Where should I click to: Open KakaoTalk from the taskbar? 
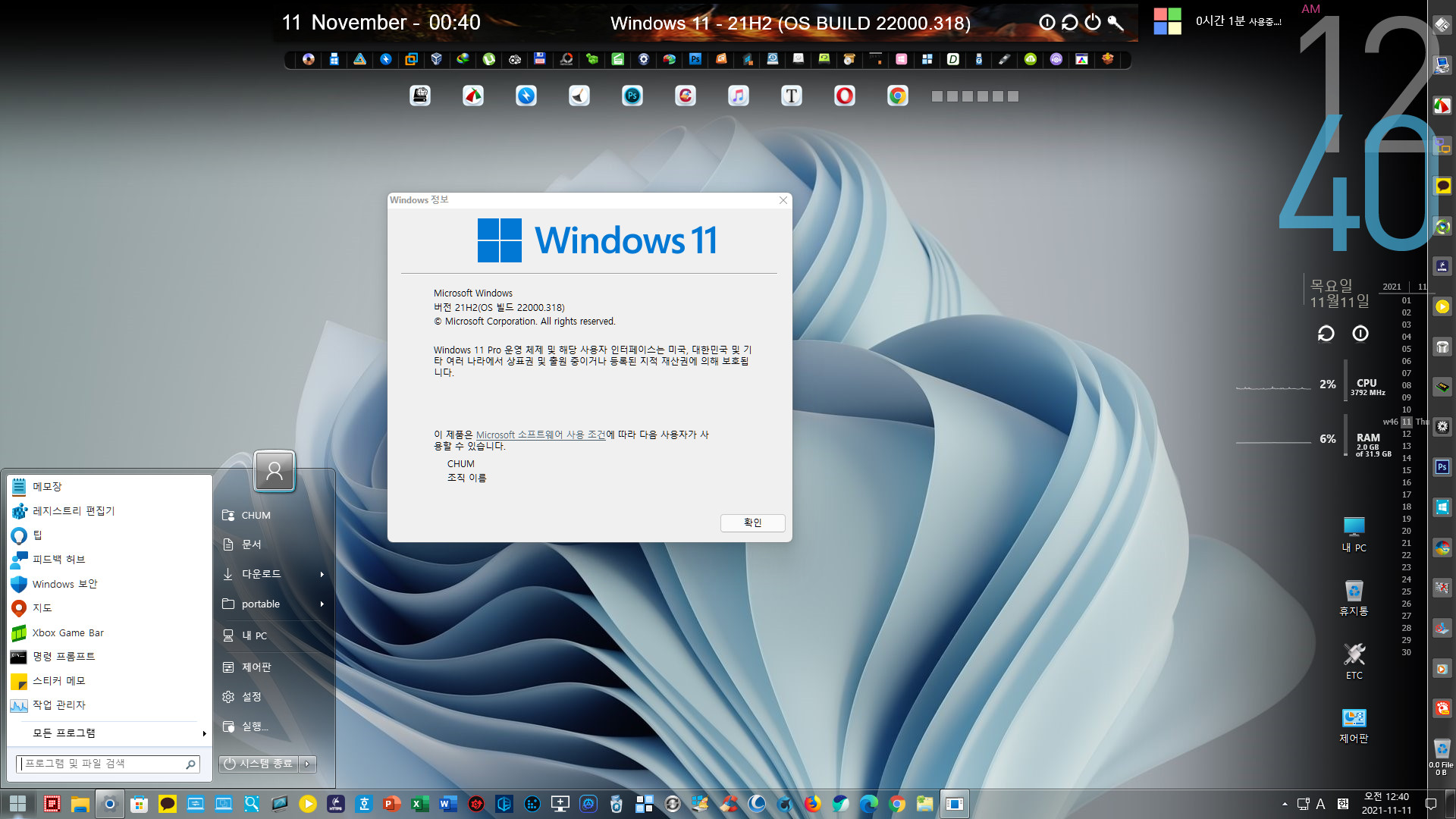(x=168, y=804)
